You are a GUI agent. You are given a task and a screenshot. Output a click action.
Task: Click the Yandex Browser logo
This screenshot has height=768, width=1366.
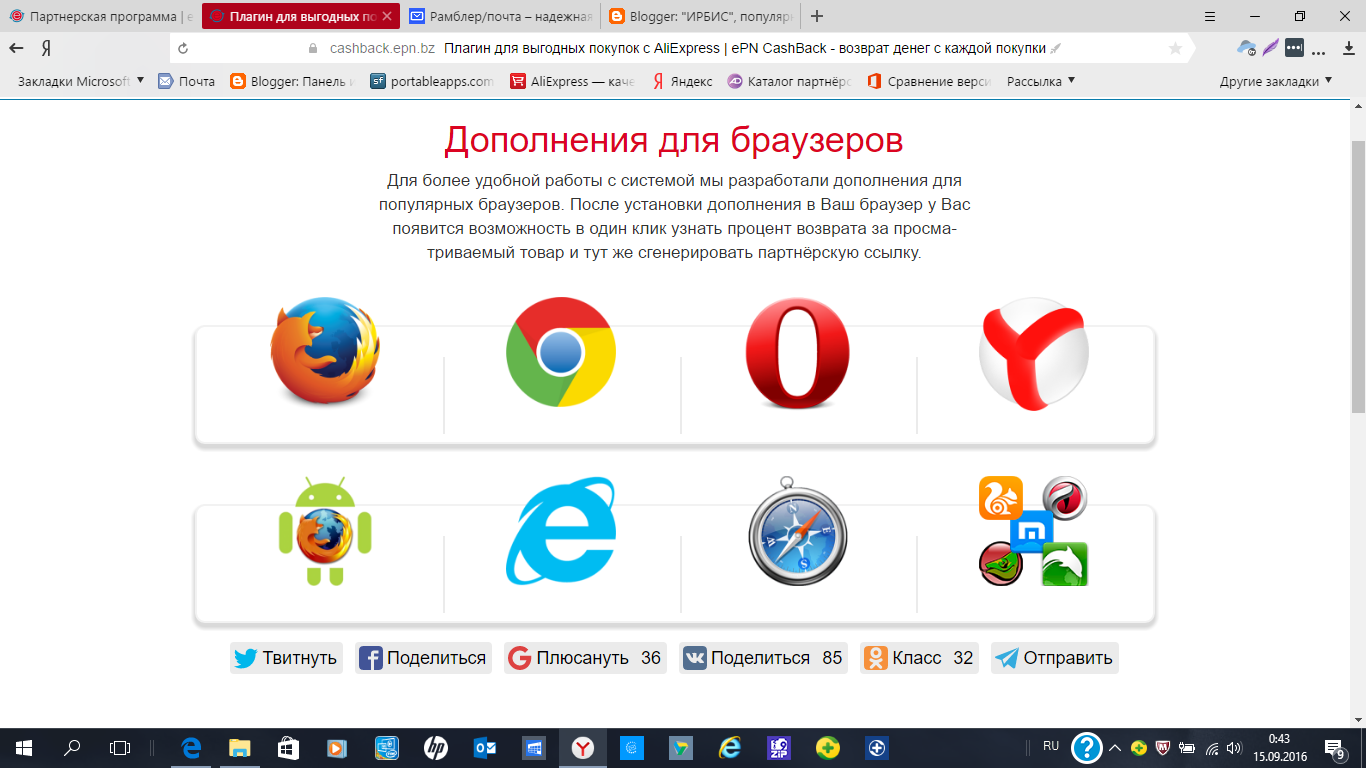pos(1033,353)
